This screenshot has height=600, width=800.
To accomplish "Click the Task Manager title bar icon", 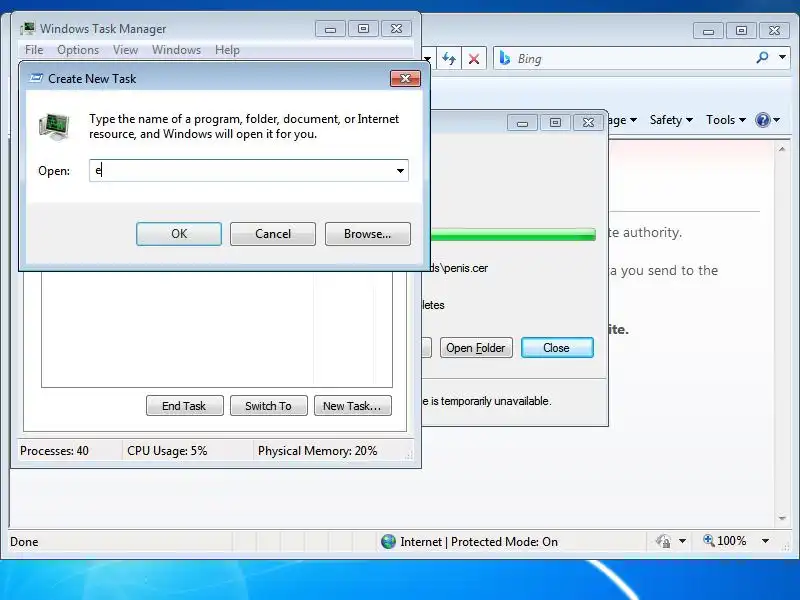I will (28, 29).
